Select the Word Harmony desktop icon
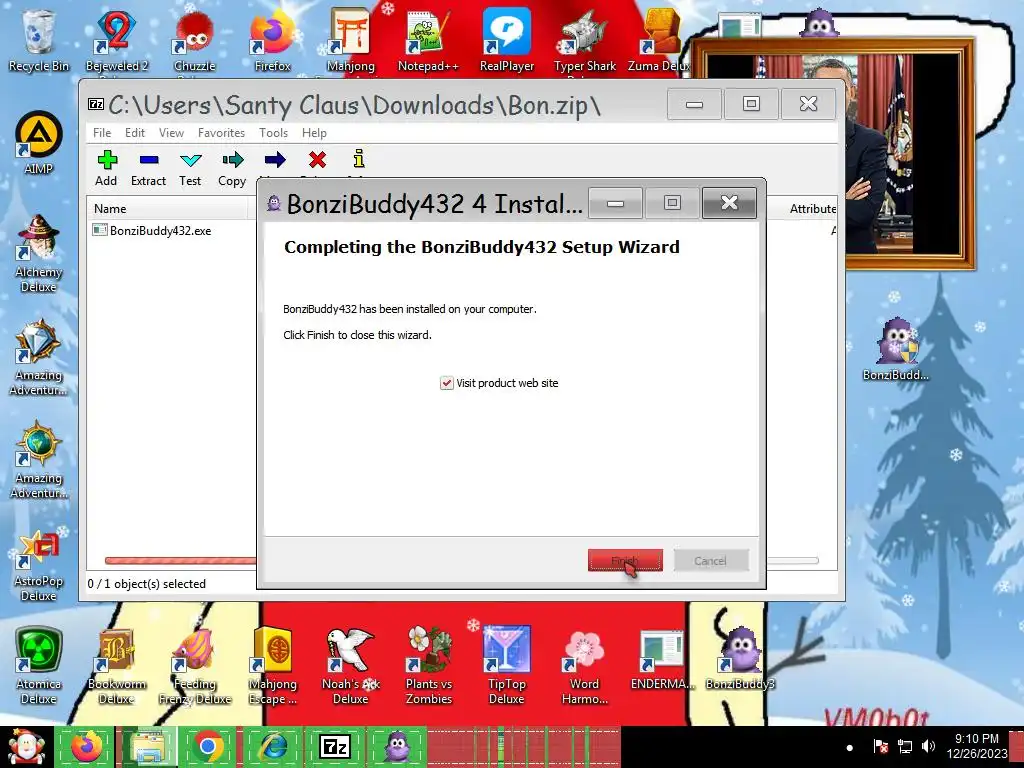1024x768 pixels. 584,666
